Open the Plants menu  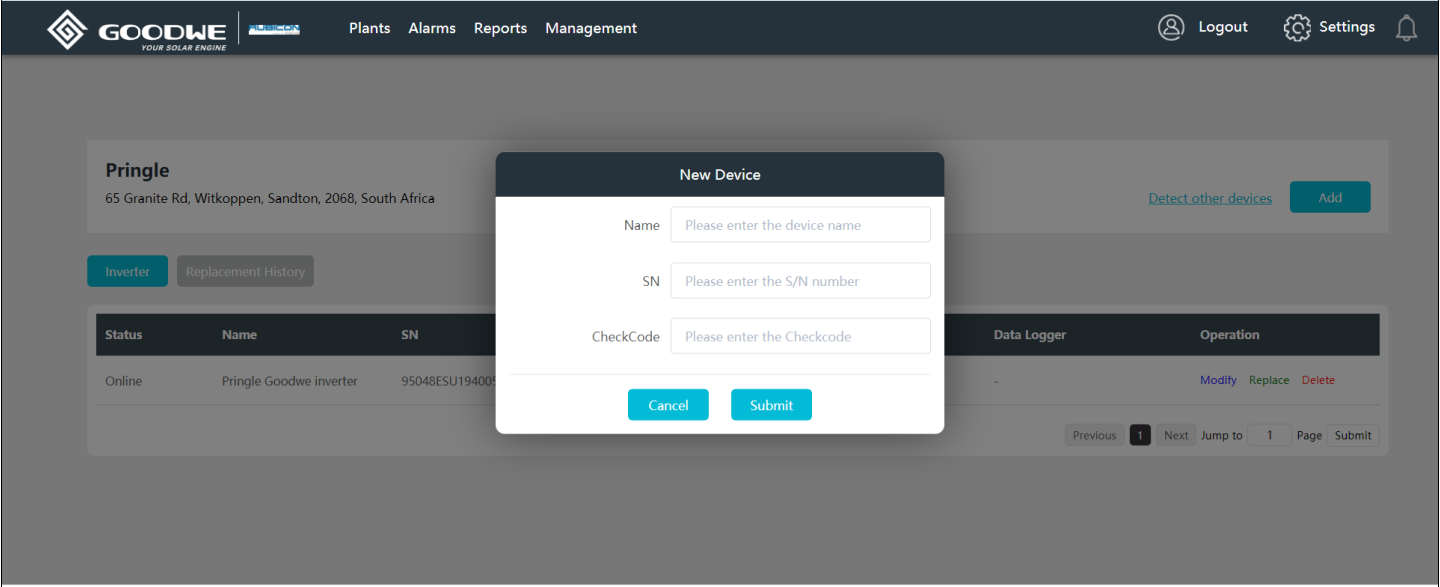pos(369,28)
